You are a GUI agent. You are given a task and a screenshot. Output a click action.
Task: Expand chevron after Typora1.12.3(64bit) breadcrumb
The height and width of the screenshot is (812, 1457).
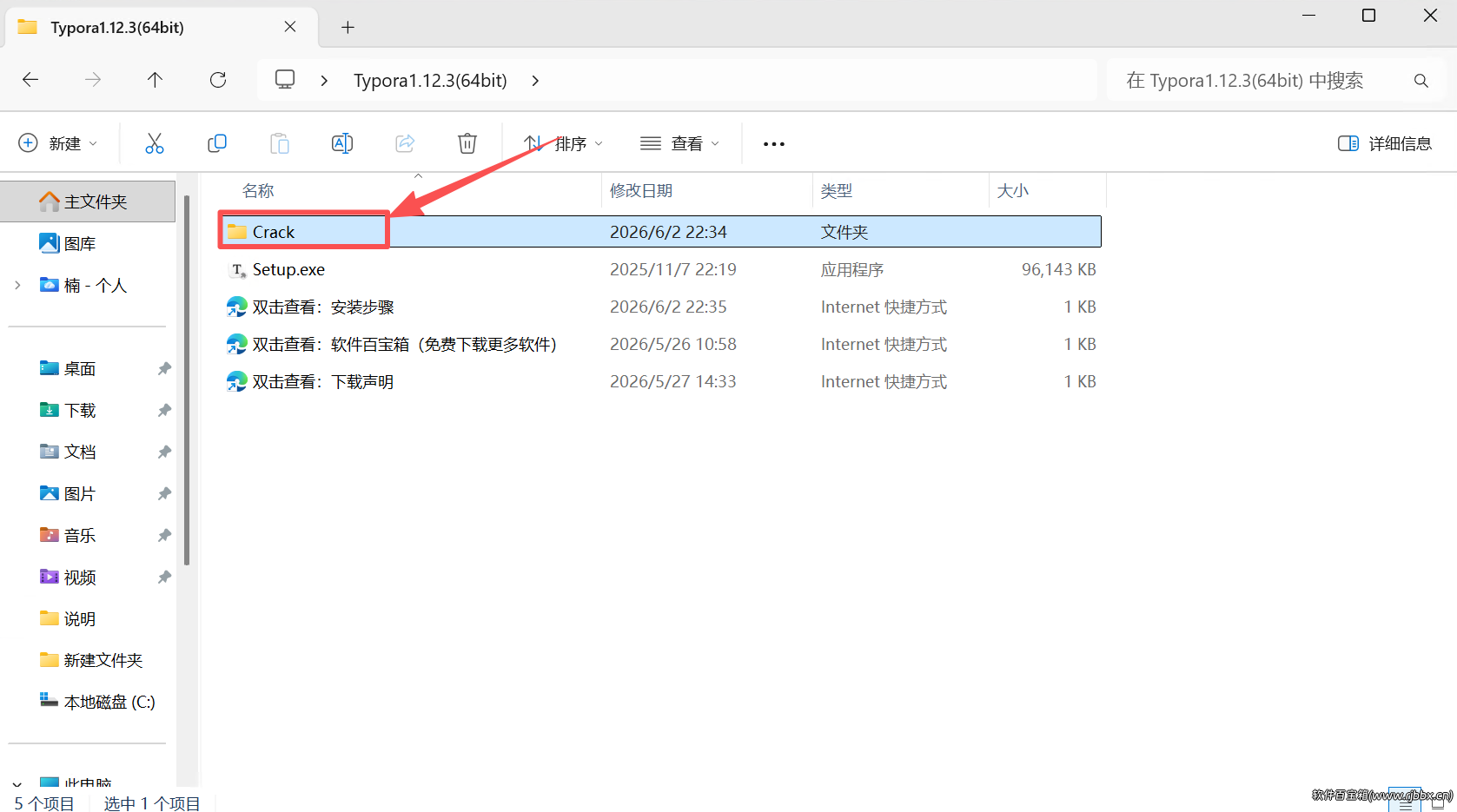[535, 81]
